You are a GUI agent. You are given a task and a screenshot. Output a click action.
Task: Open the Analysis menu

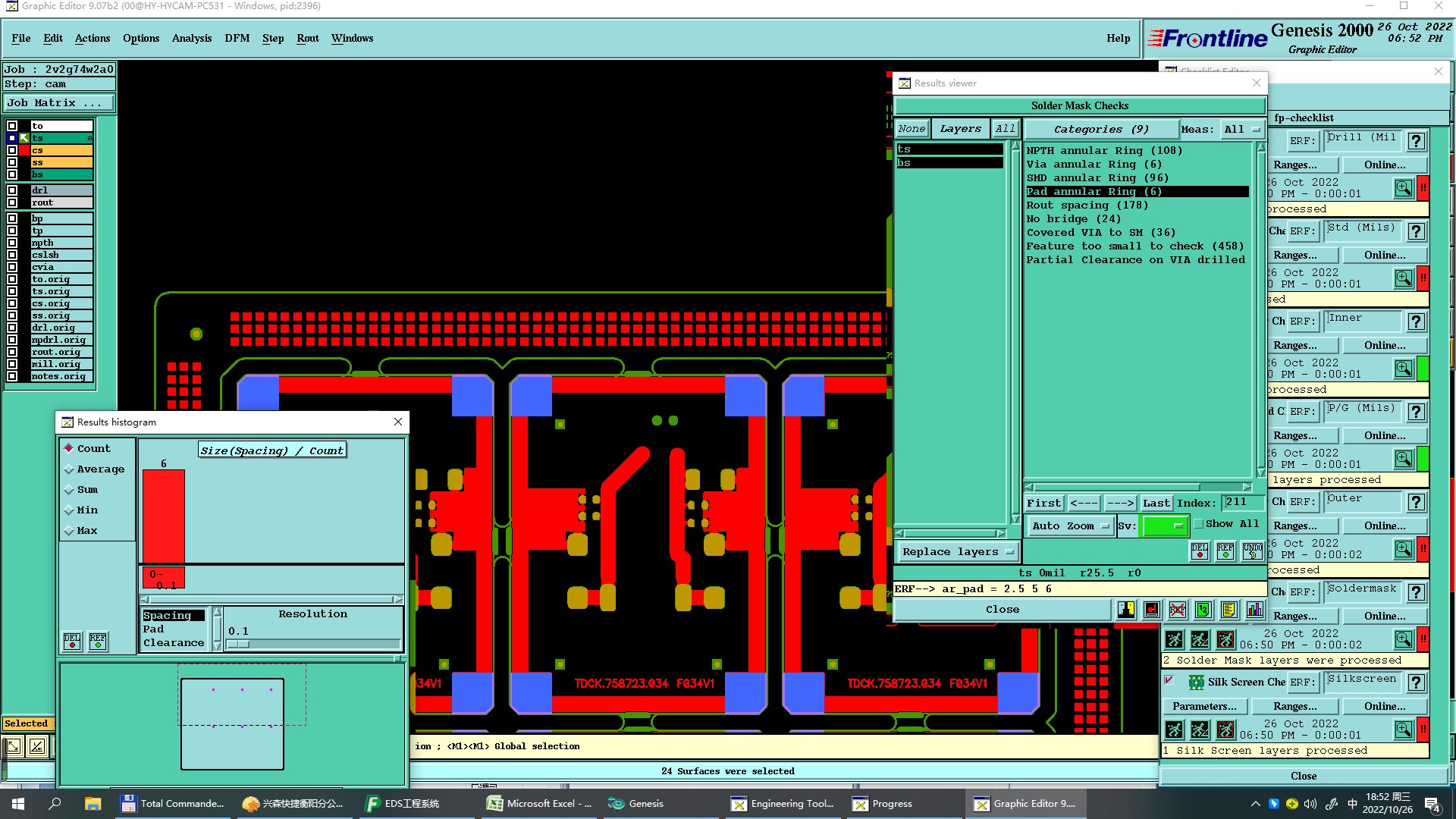(x=192, y=38)
